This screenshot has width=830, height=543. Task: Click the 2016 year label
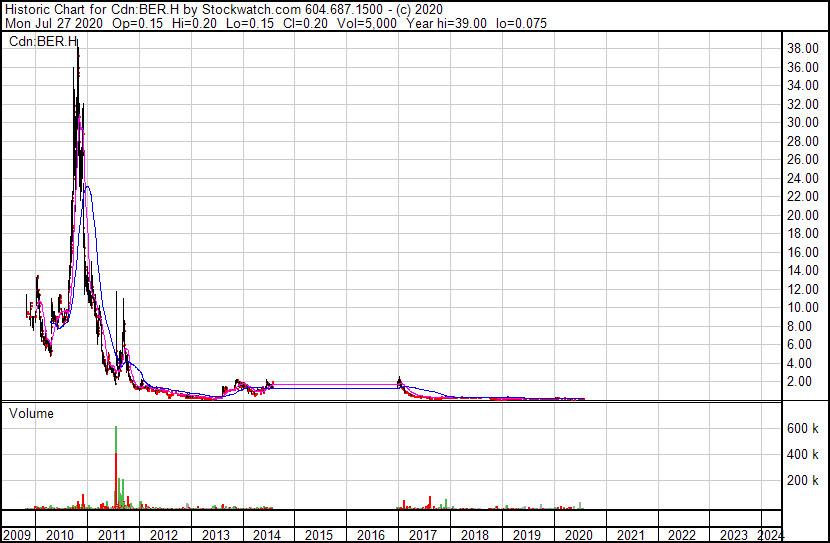(x=371, y=535)
